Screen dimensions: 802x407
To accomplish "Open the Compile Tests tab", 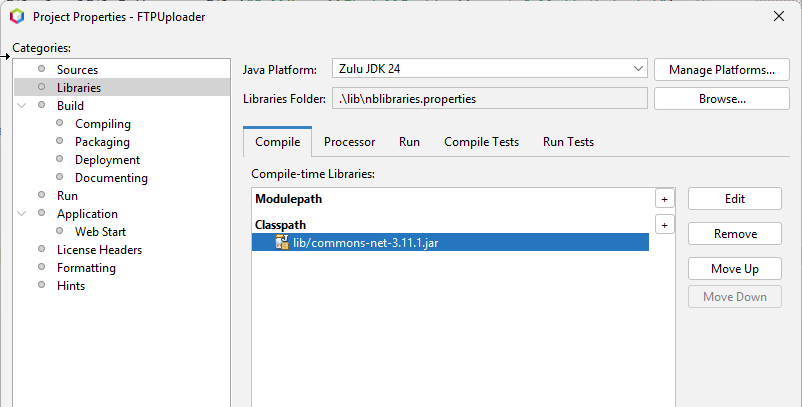I will coord(481,142).
